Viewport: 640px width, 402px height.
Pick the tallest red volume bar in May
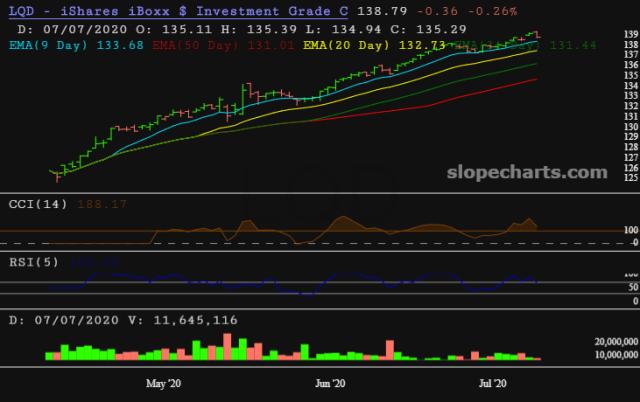227,346
